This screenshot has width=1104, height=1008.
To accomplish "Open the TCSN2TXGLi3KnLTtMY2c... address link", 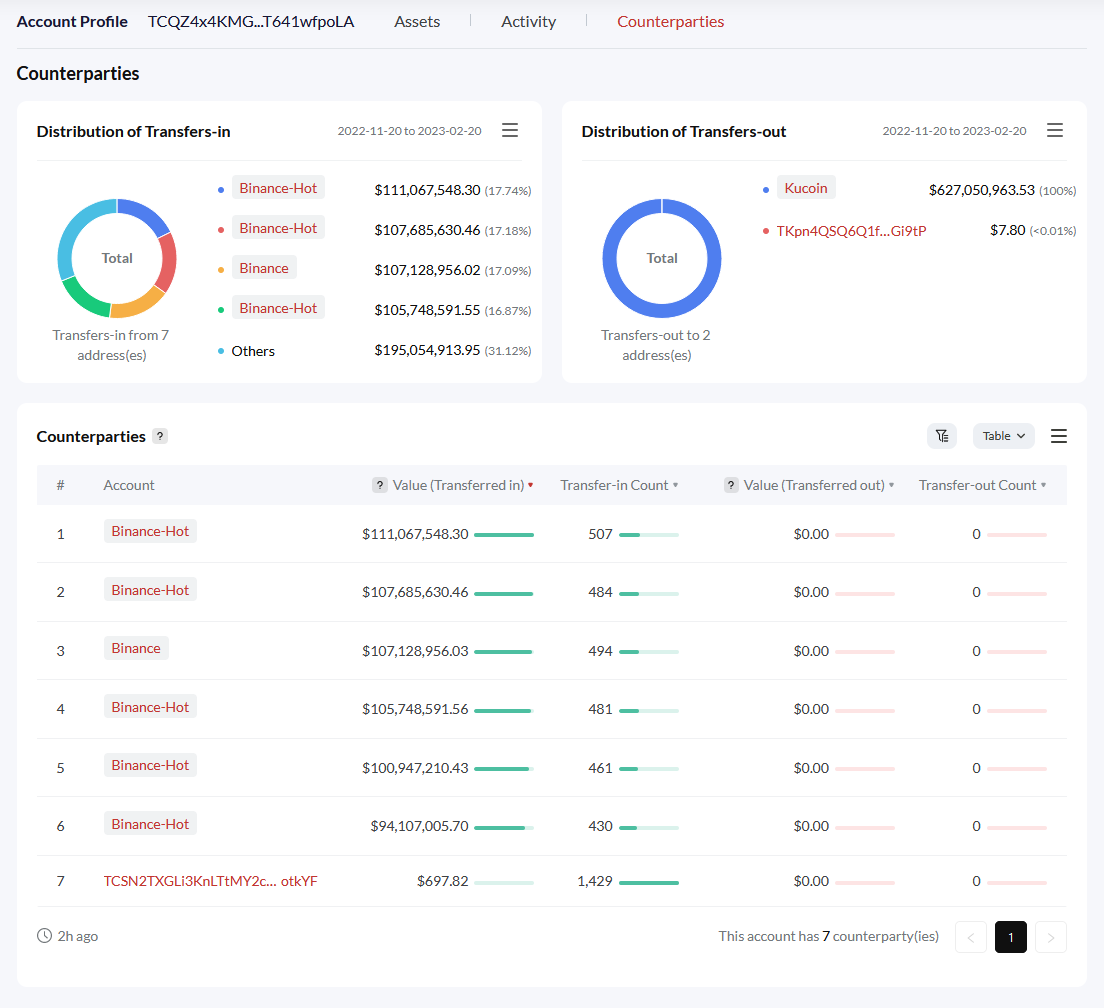I will coord(211,881).
